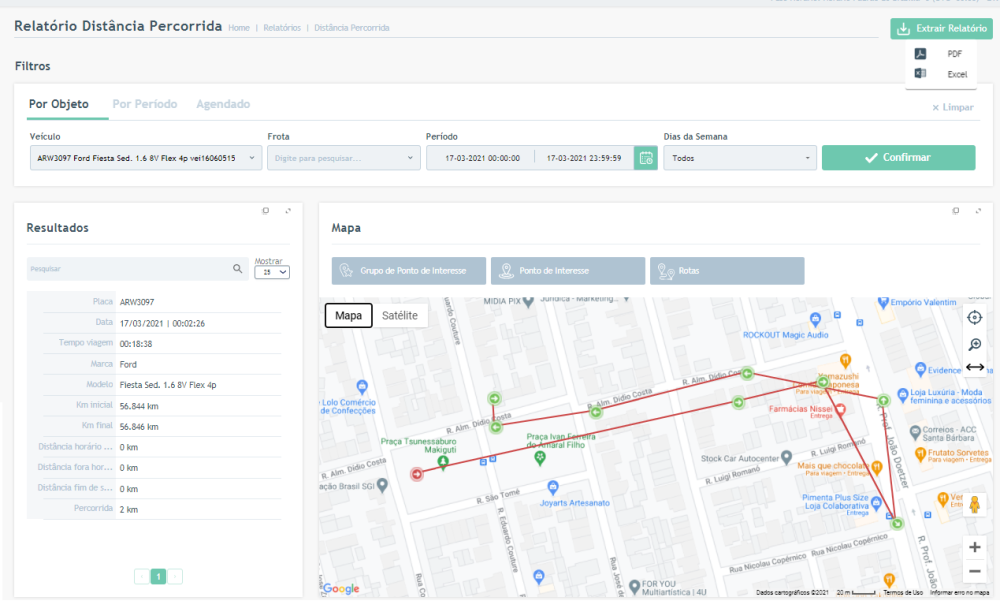Click the Relatórios breadcrumb link
The width and height of the screenshot is (1000, 612).
pos(282,28)
